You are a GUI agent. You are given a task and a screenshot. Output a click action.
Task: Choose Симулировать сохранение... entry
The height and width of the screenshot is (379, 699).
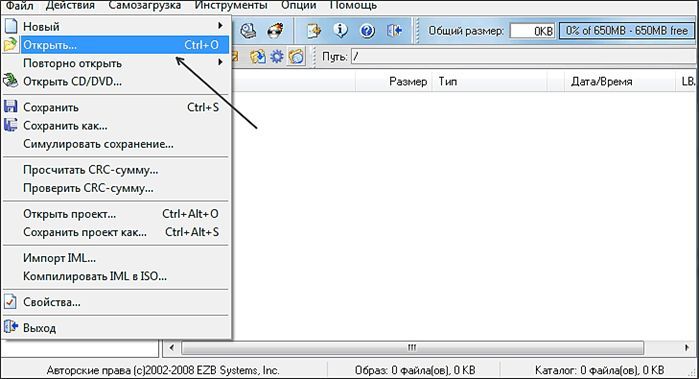click(x=116, y=144)
